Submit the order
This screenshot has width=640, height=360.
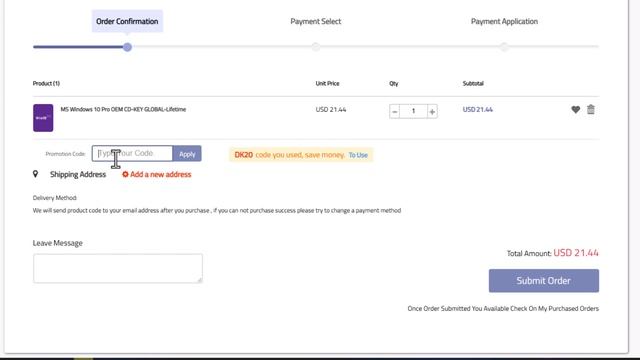[x=544, y=280]
